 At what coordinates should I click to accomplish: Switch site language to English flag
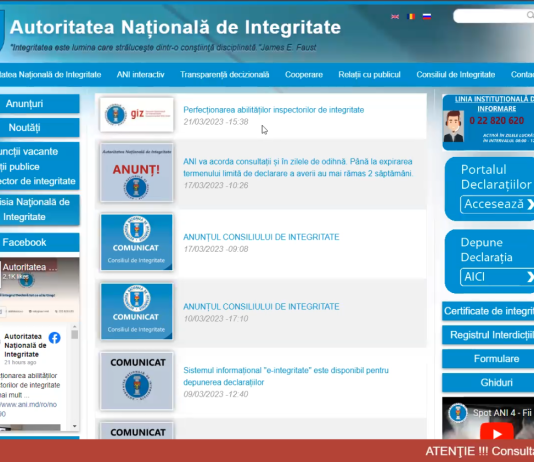point(395,16)
